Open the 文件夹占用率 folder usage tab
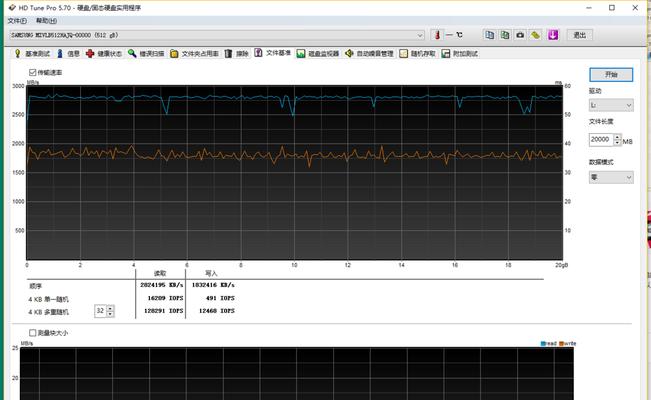This screenshot has height=400, width=651. (194, 54)
